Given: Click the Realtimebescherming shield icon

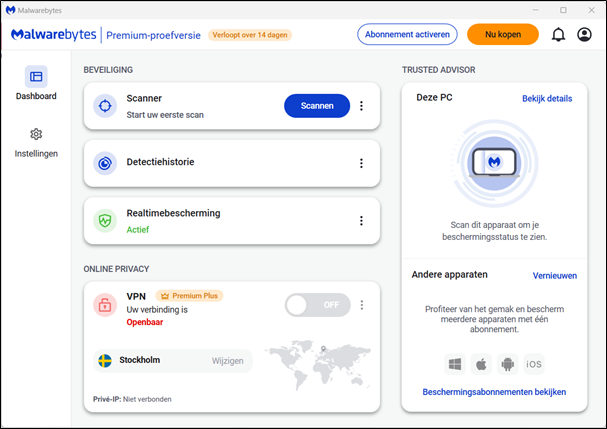Looking at the screenshot, I should point(105,221).
